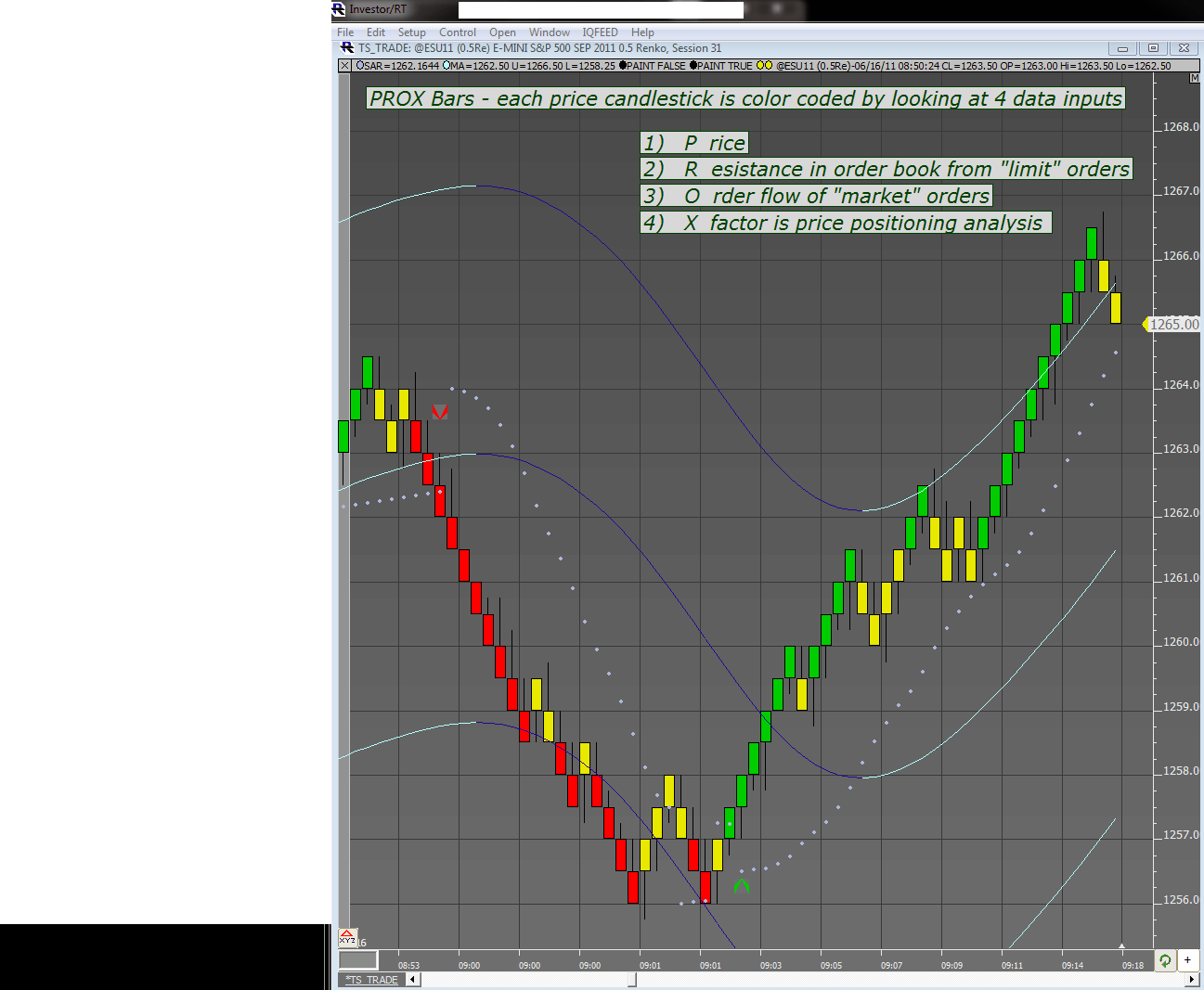Click the gray button left of time axis
The width and height of the screenshot is (1204, 990).
pyautogui.click(x=358, y=960)
